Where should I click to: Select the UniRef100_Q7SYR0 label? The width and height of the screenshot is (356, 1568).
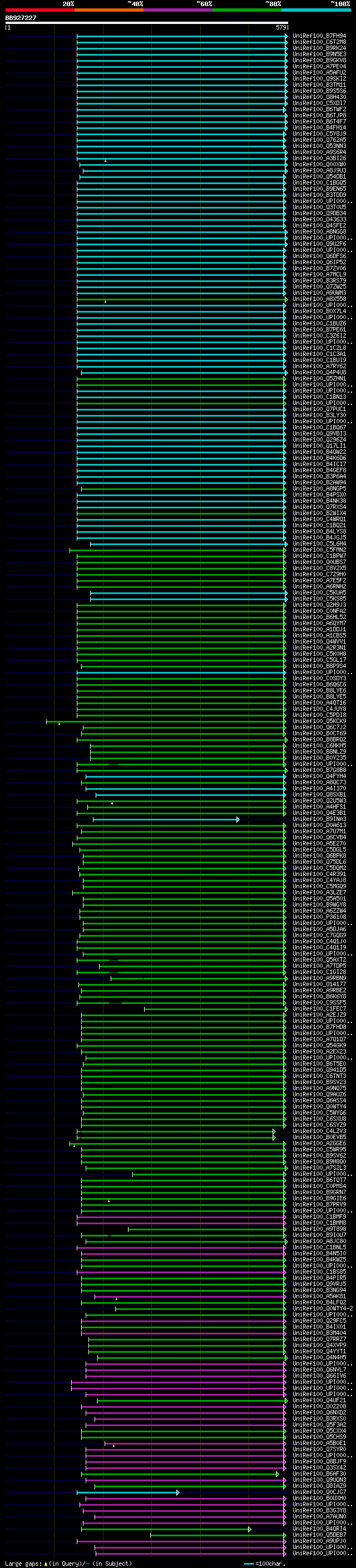point(319,1449)
